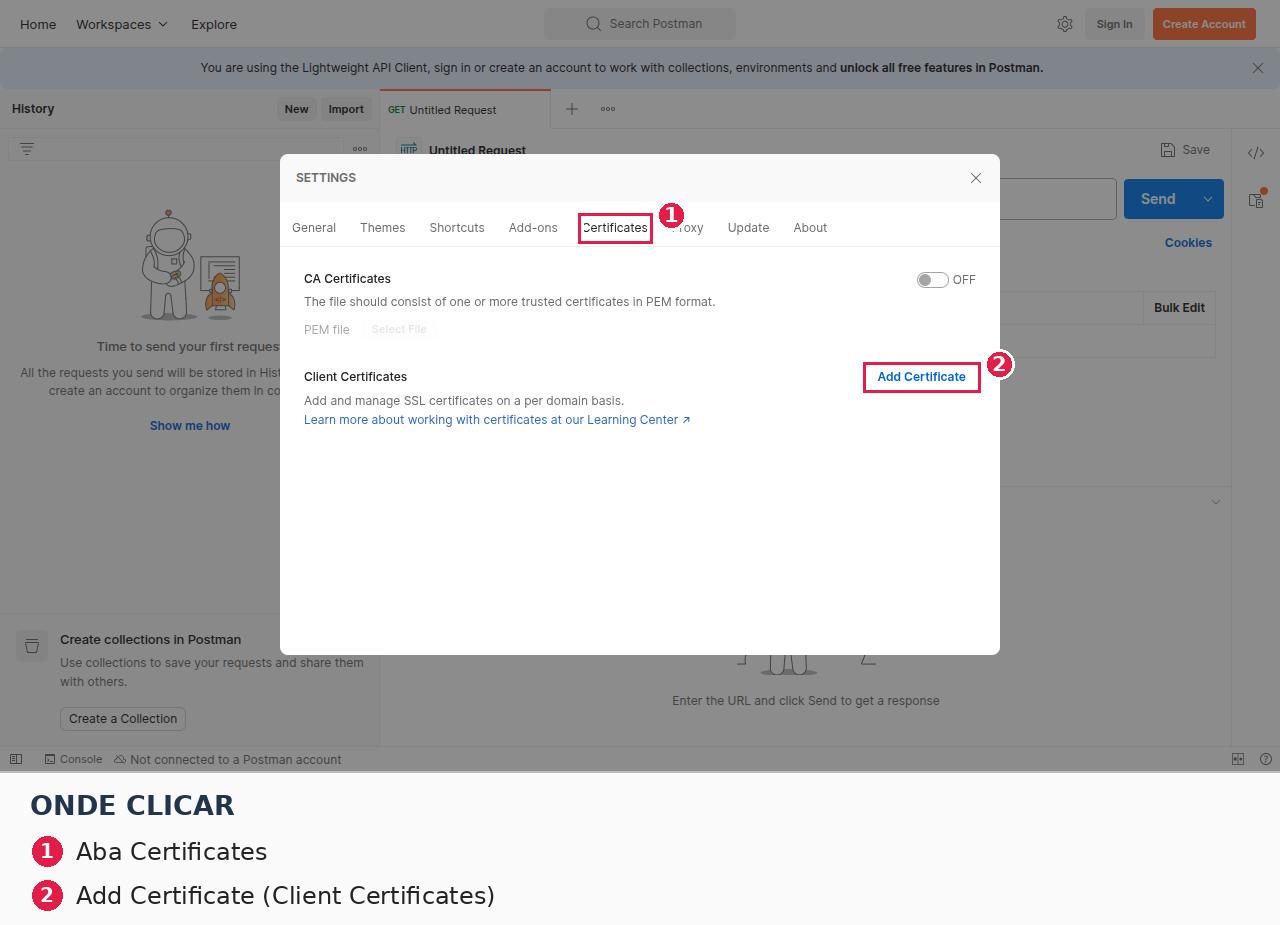Click the New button in History panel
The image size is (1280, 925).
coord(297,109)
